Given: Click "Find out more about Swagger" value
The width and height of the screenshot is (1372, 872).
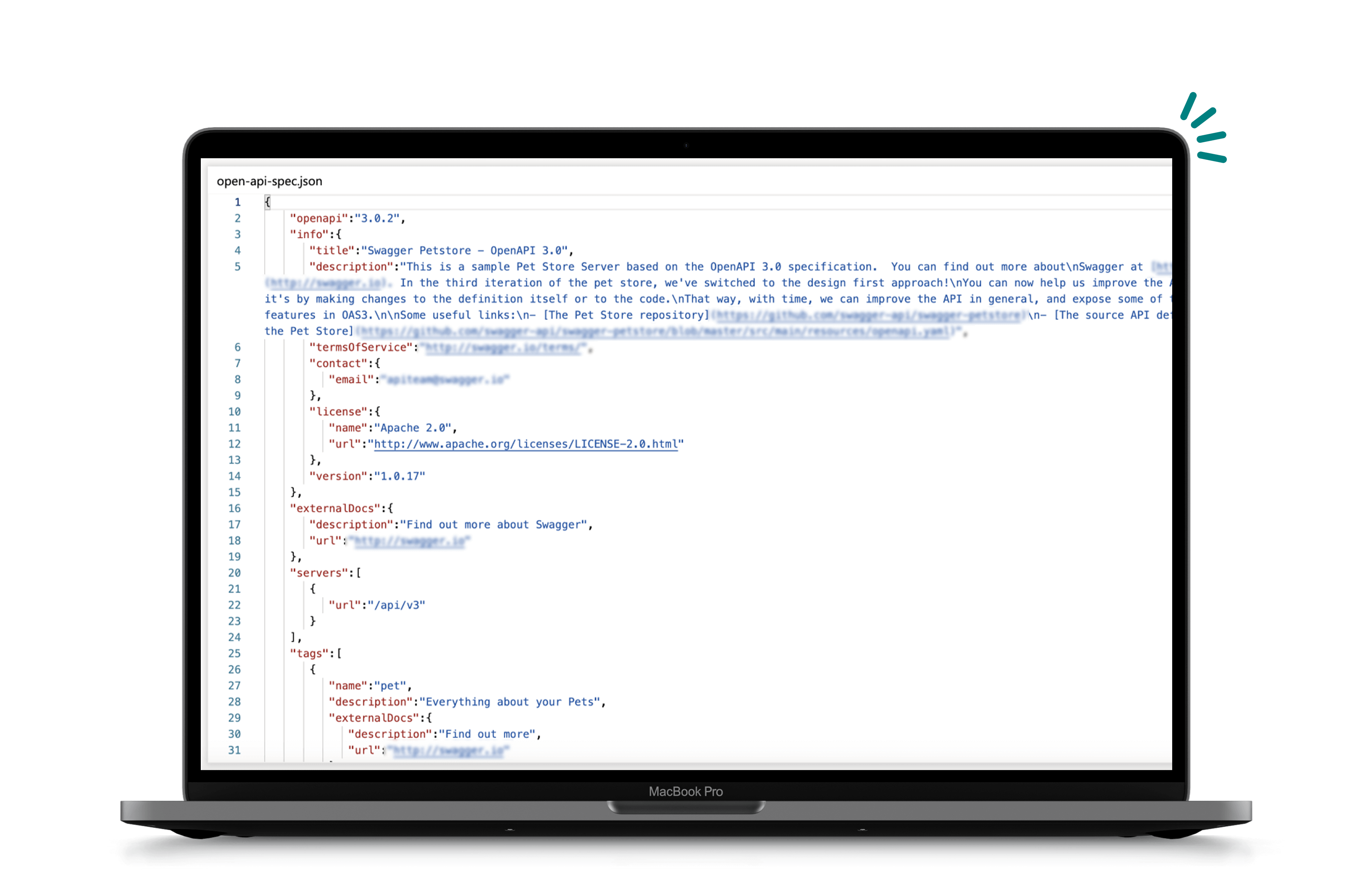Looking at the screenshot, I should pos(494,524).
